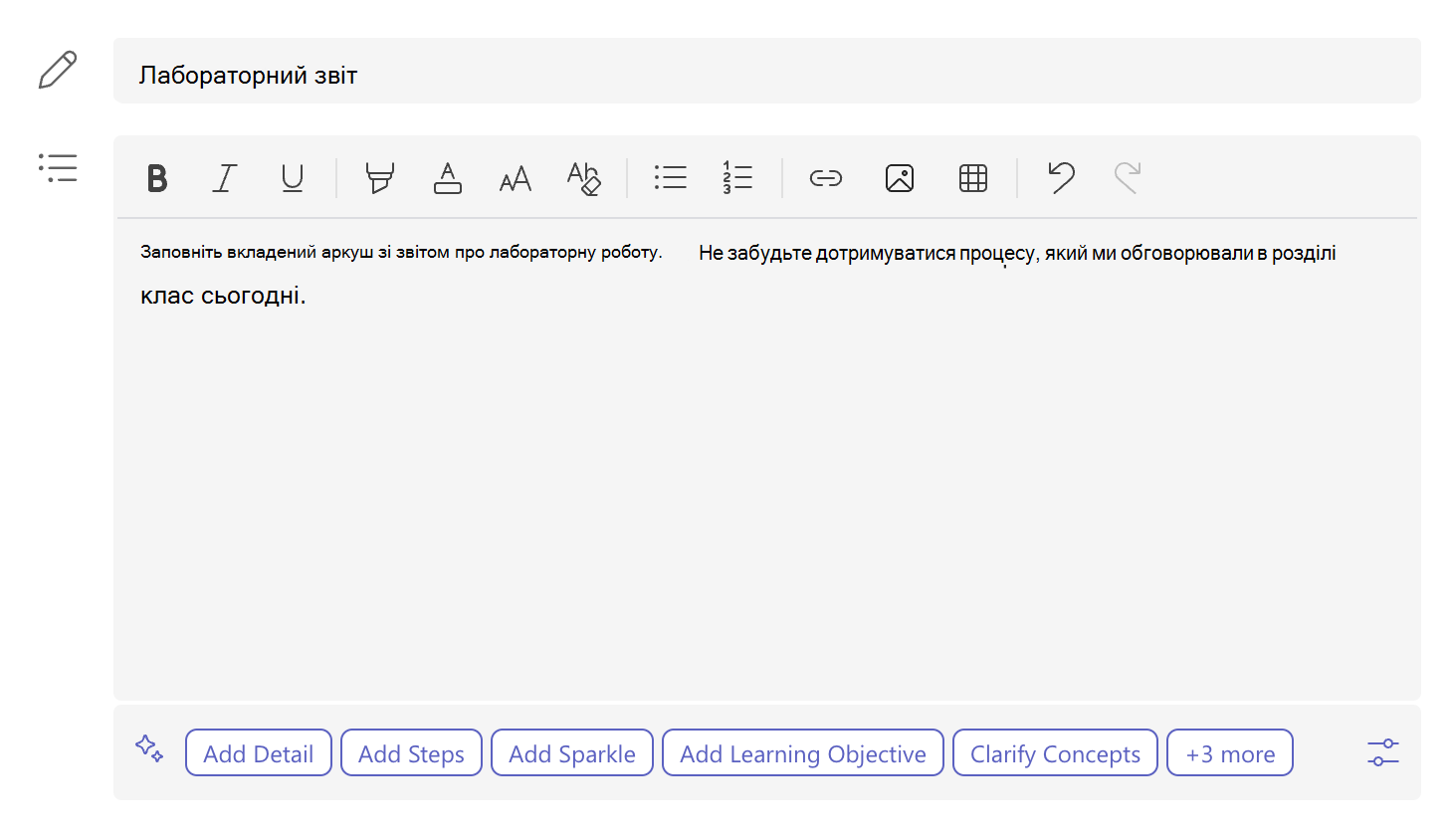This screenshot has width=1453, height=840.
Task: Expand the +3 more suggestions
Action: pyautogui.click(x=1230, y=752)
